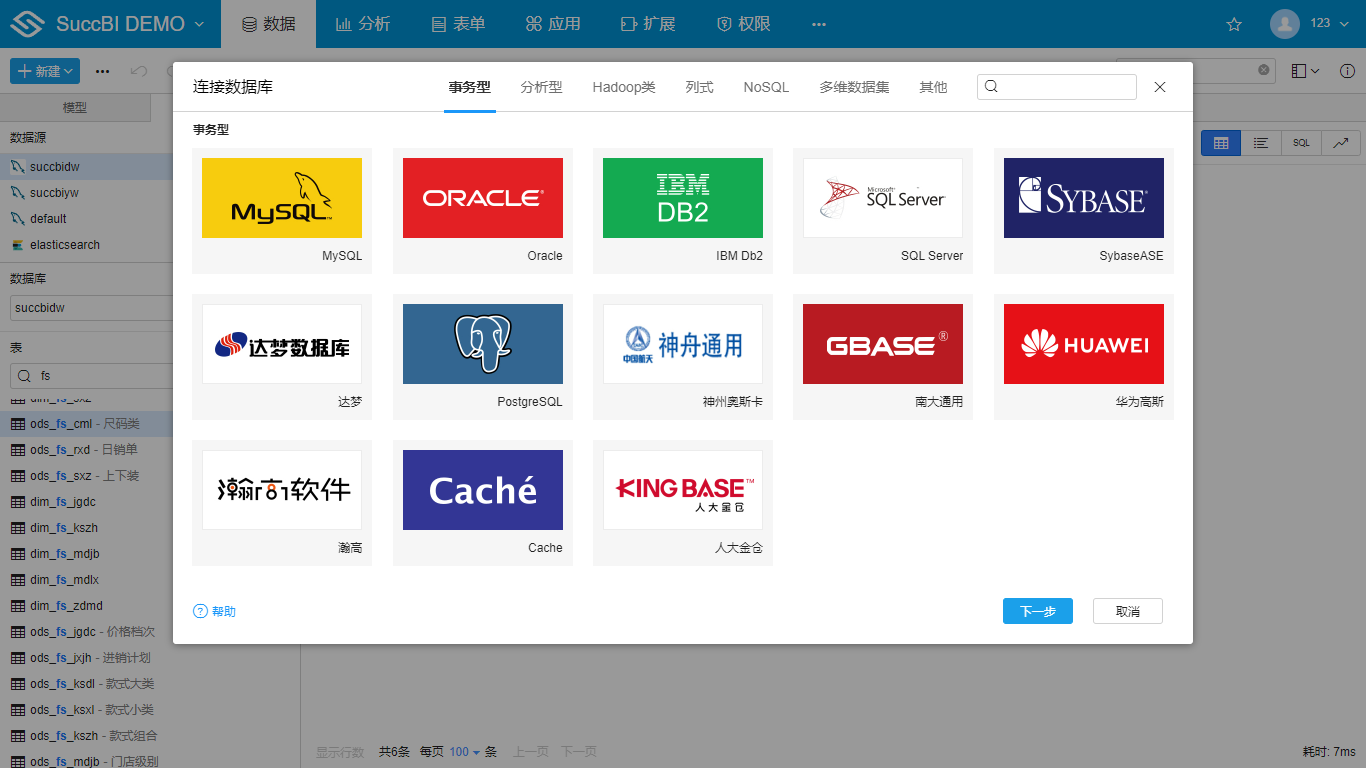Open the 新建 dropdown menu
Screen dimensions: 1366x768
(45, 71)
